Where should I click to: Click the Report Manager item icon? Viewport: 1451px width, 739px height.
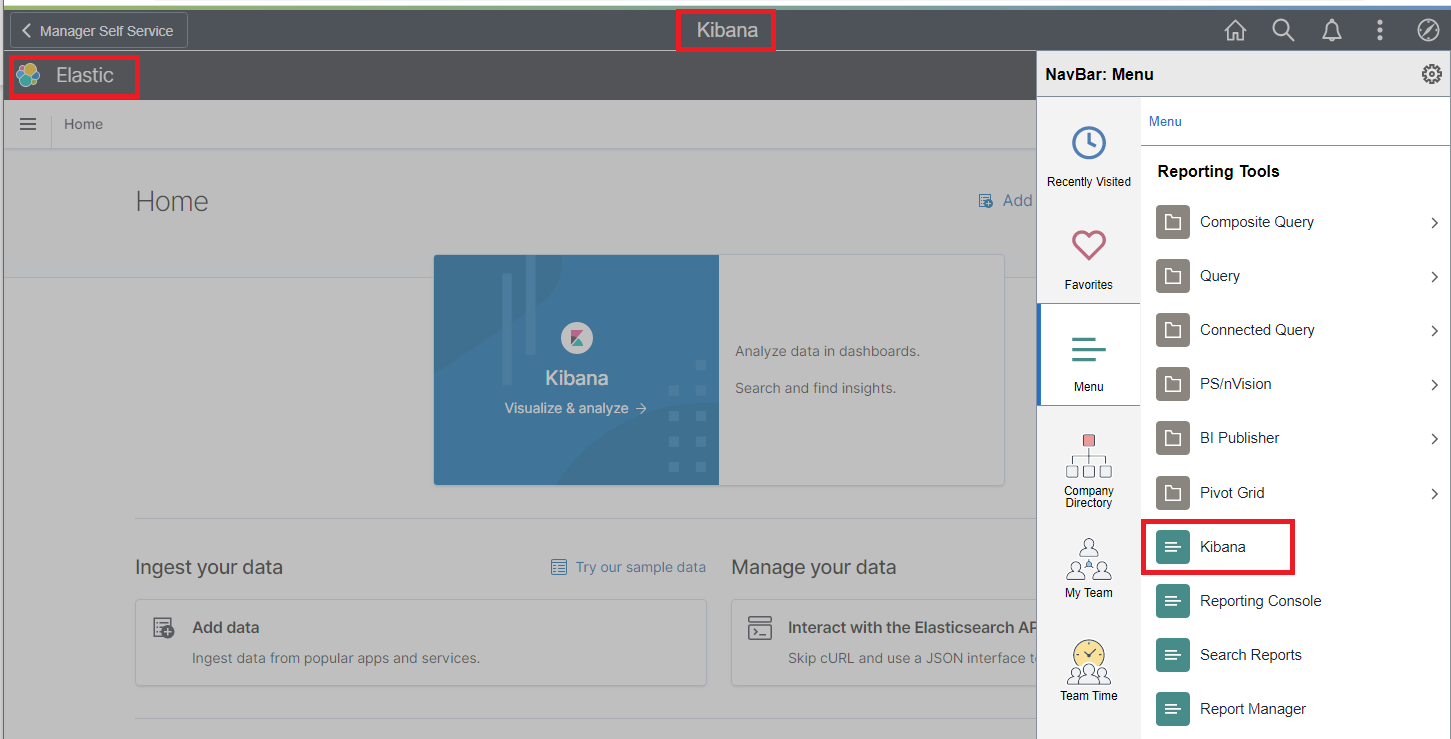click(x=1173, y=709)
